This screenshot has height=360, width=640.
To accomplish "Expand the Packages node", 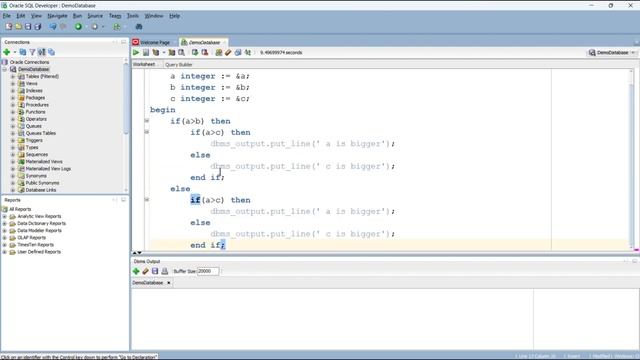I will pos(13,98).
